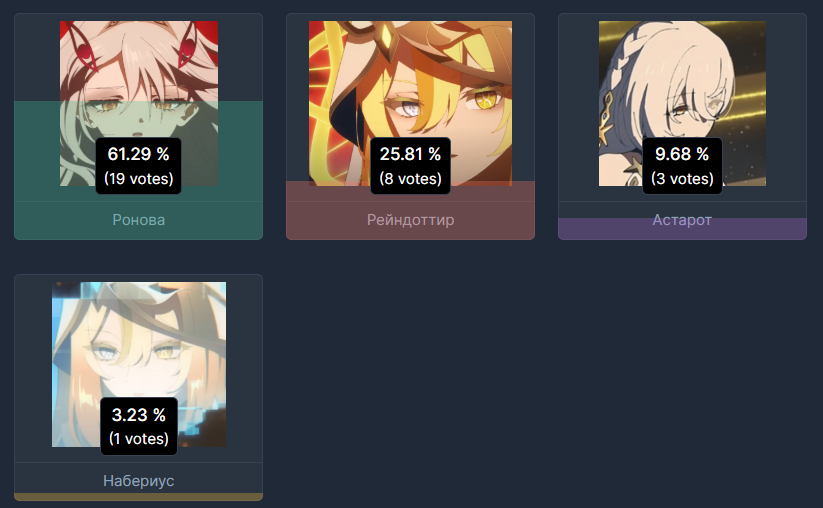Click the Ронова character portrait

139,103
